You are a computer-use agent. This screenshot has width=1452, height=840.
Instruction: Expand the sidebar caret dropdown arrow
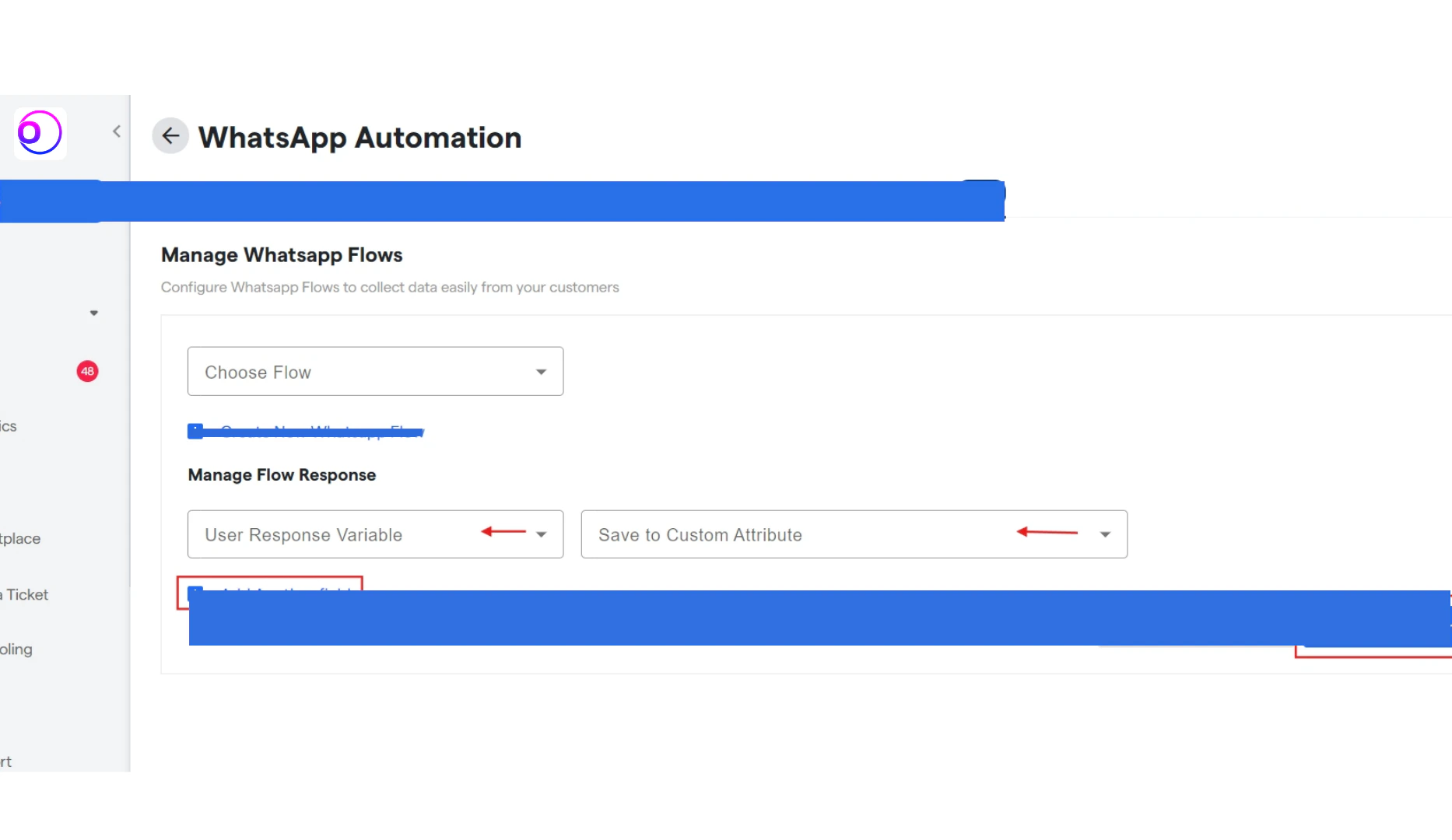point(94,313)
